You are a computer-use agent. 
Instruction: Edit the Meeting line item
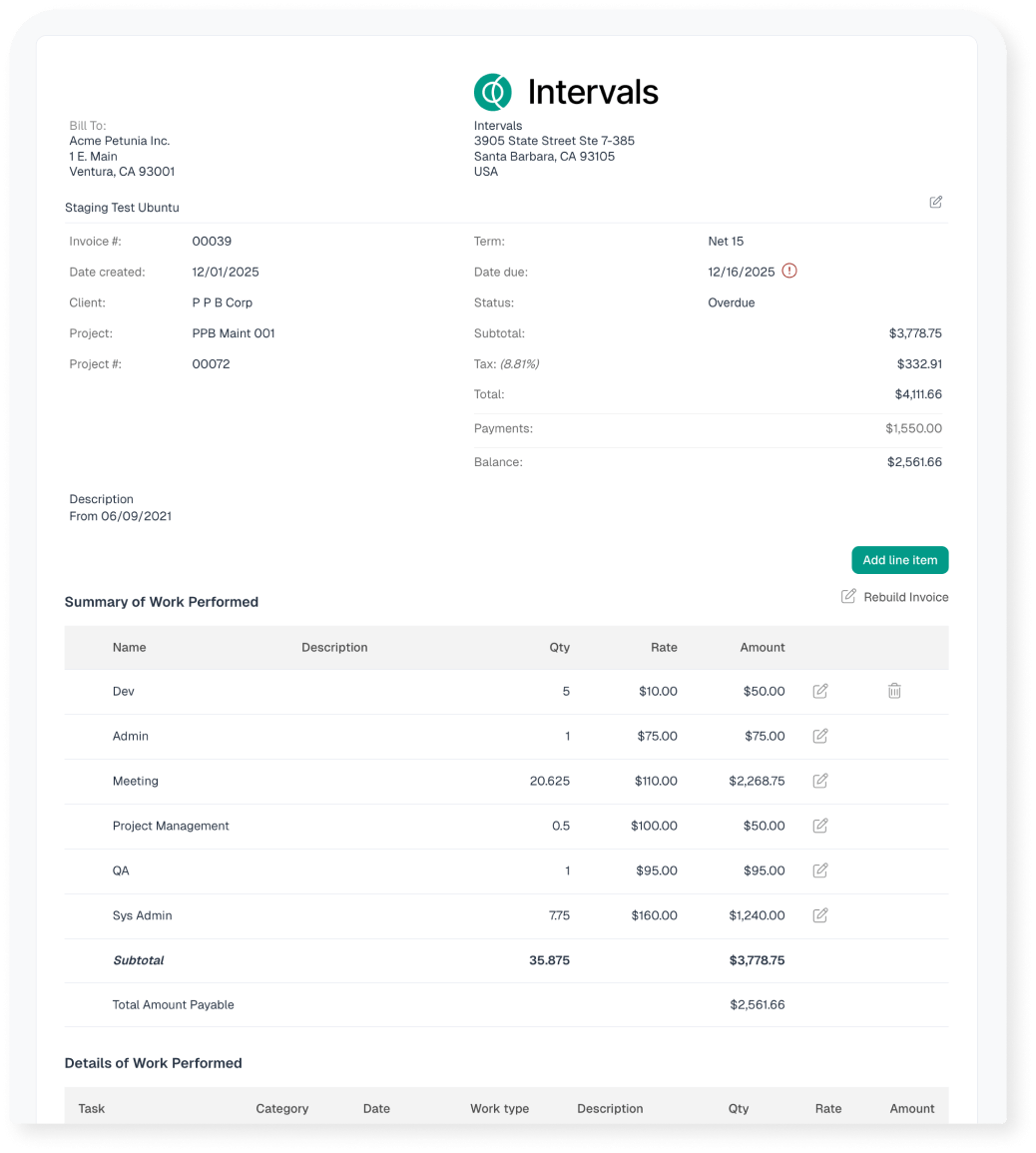(820, 781)
